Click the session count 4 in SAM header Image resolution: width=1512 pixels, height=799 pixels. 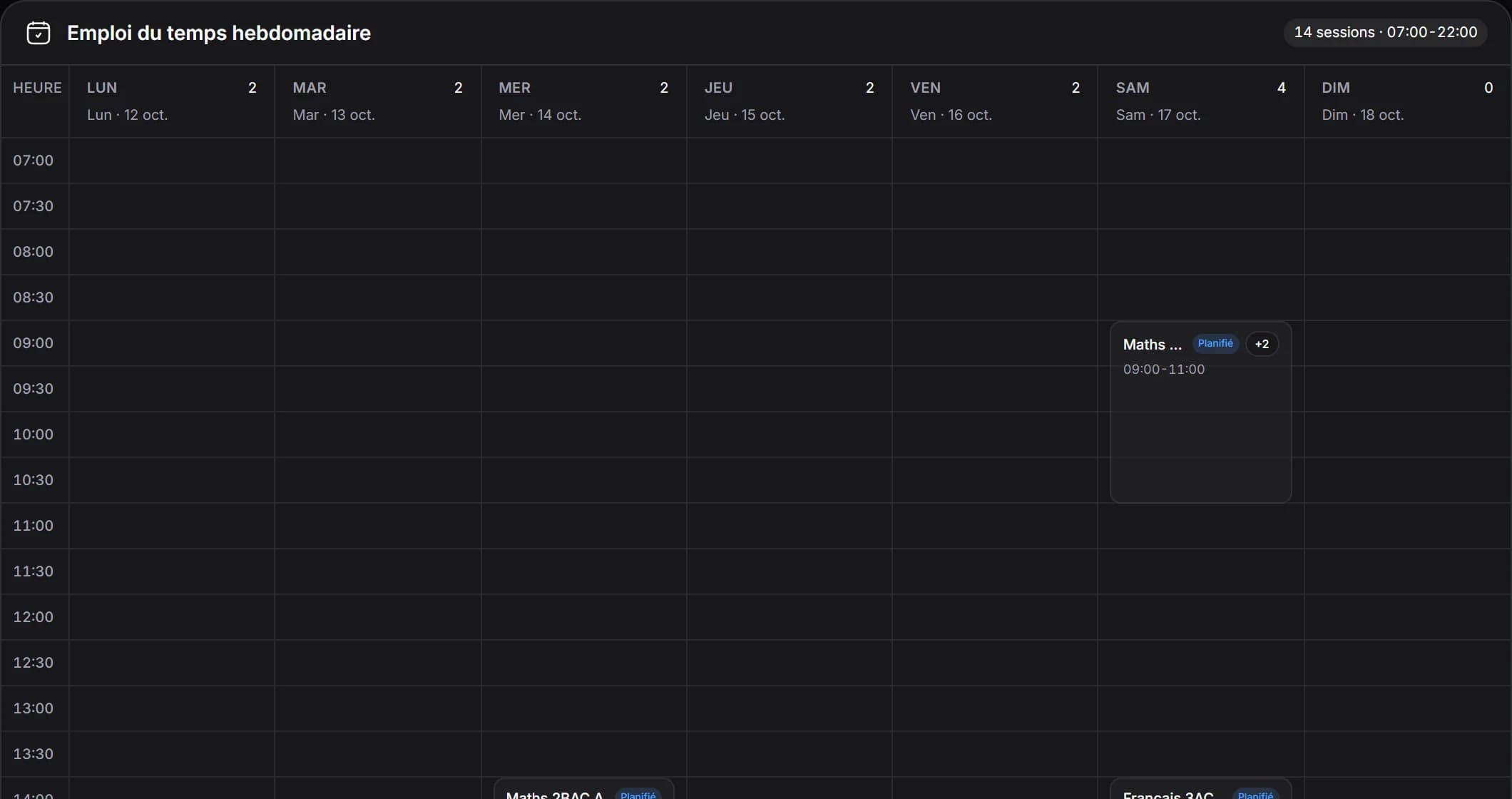[1282, 88]
